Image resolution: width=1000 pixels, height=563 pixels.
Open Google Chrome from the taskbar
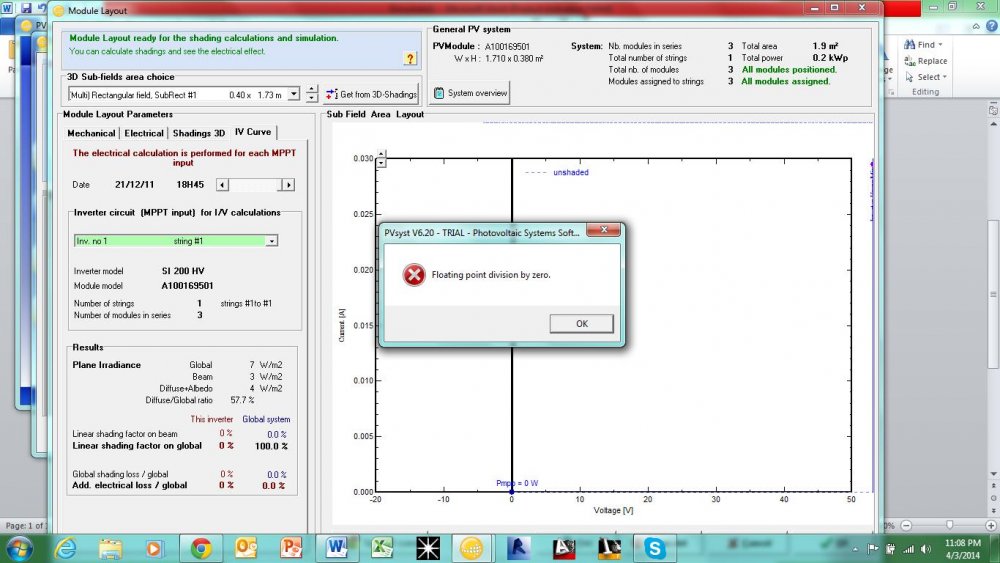click(x=201, y=547)
